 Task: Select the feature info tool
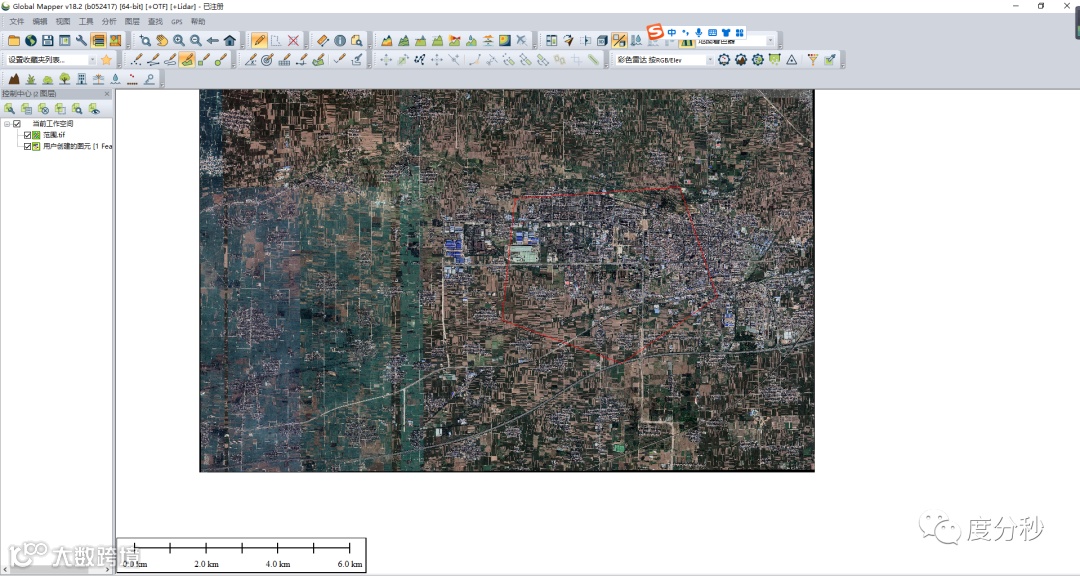340,41
